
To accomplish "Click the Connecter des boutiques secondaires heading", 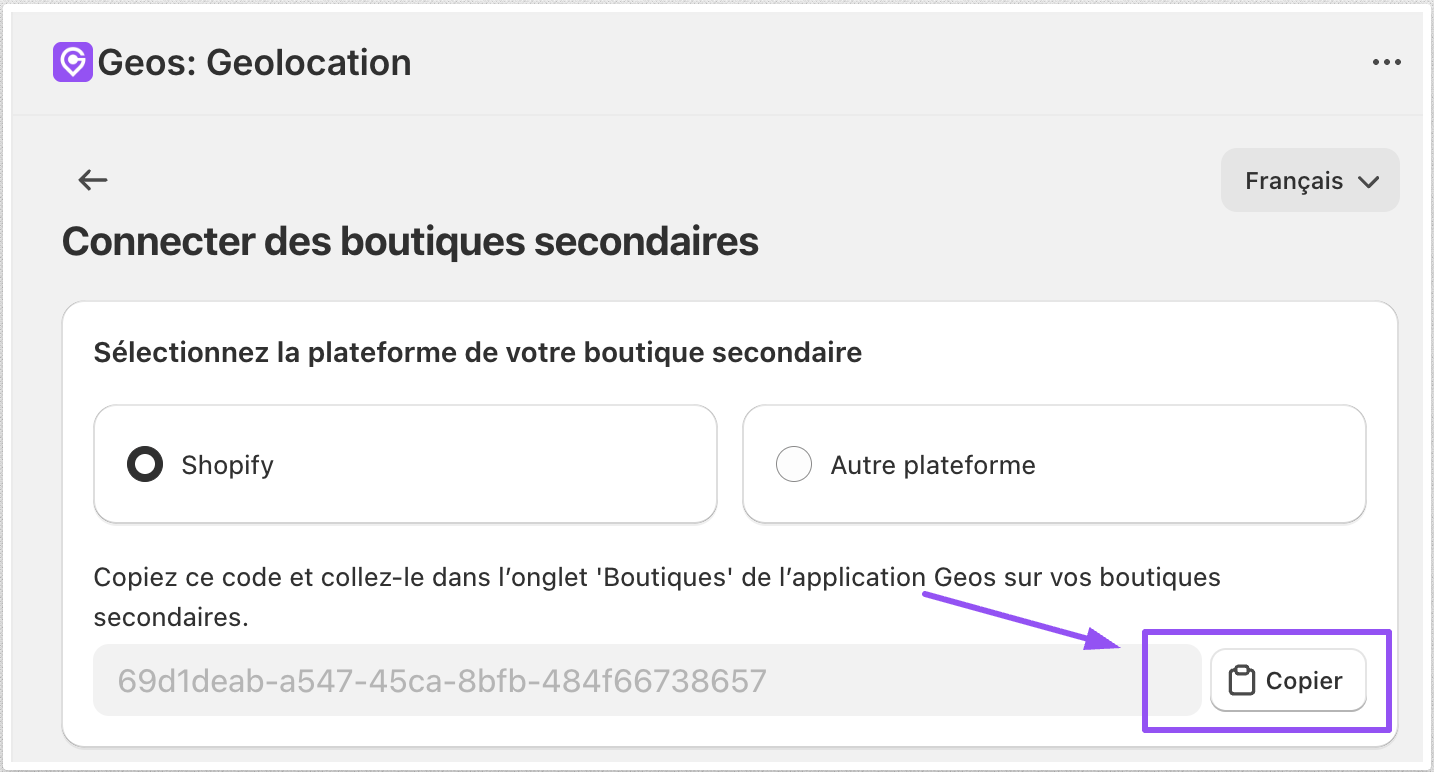I will tap(410, 242).
